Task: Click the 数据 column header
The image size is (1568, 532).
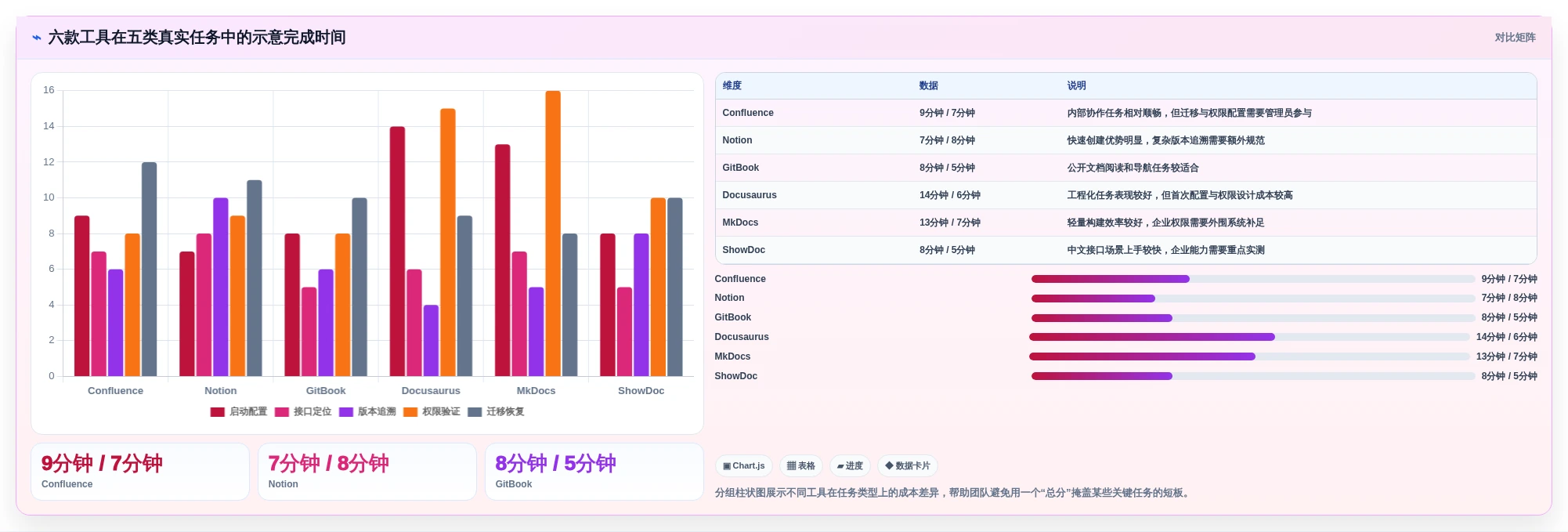Action: coord(929,86)
